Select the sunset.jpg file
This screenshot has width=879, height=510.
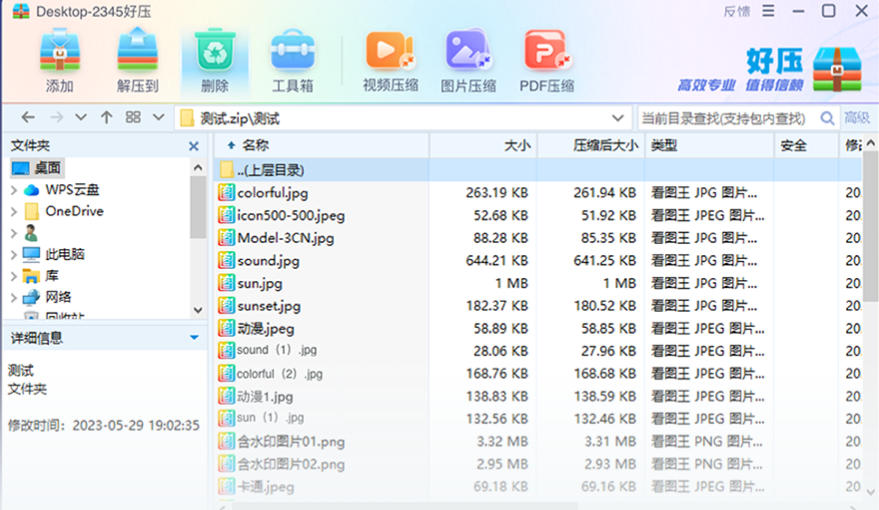click(x=269, y=306)
